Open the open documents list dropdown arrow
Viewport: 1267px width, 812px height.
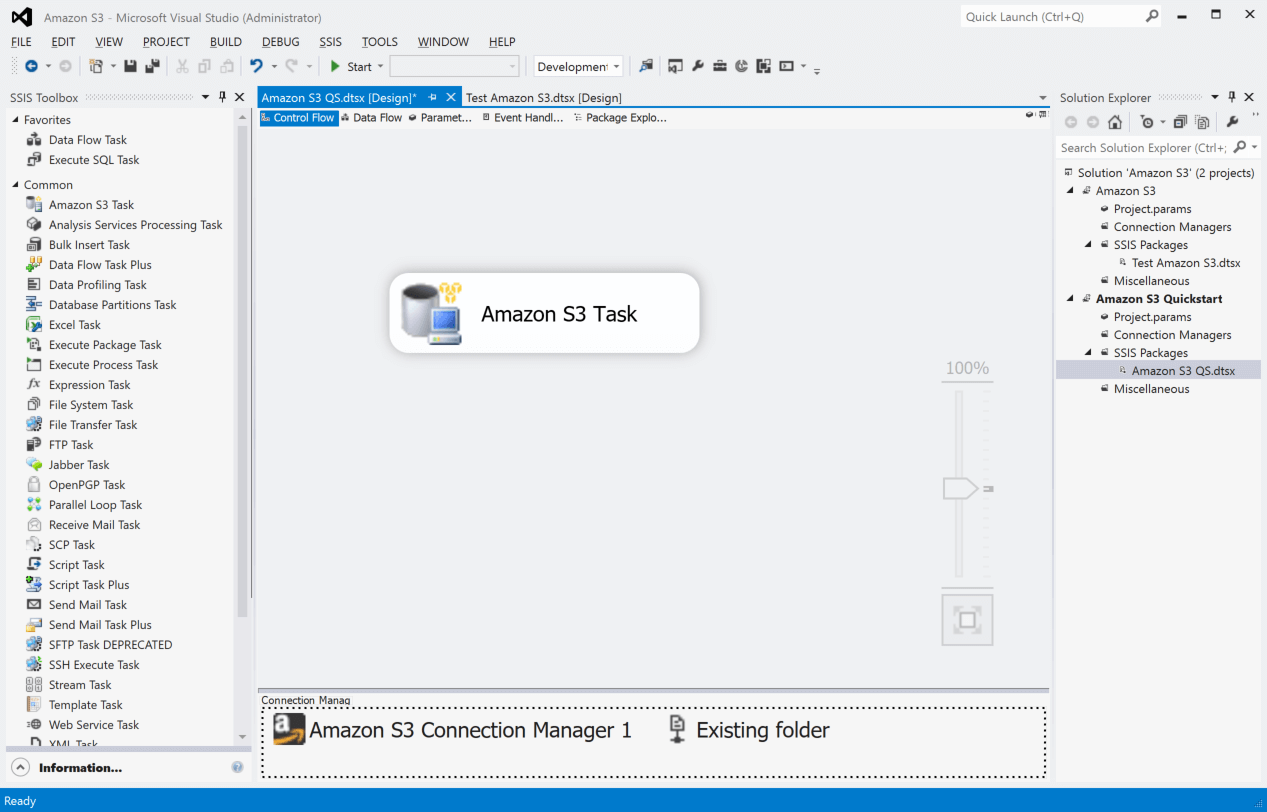(1043, 98)
